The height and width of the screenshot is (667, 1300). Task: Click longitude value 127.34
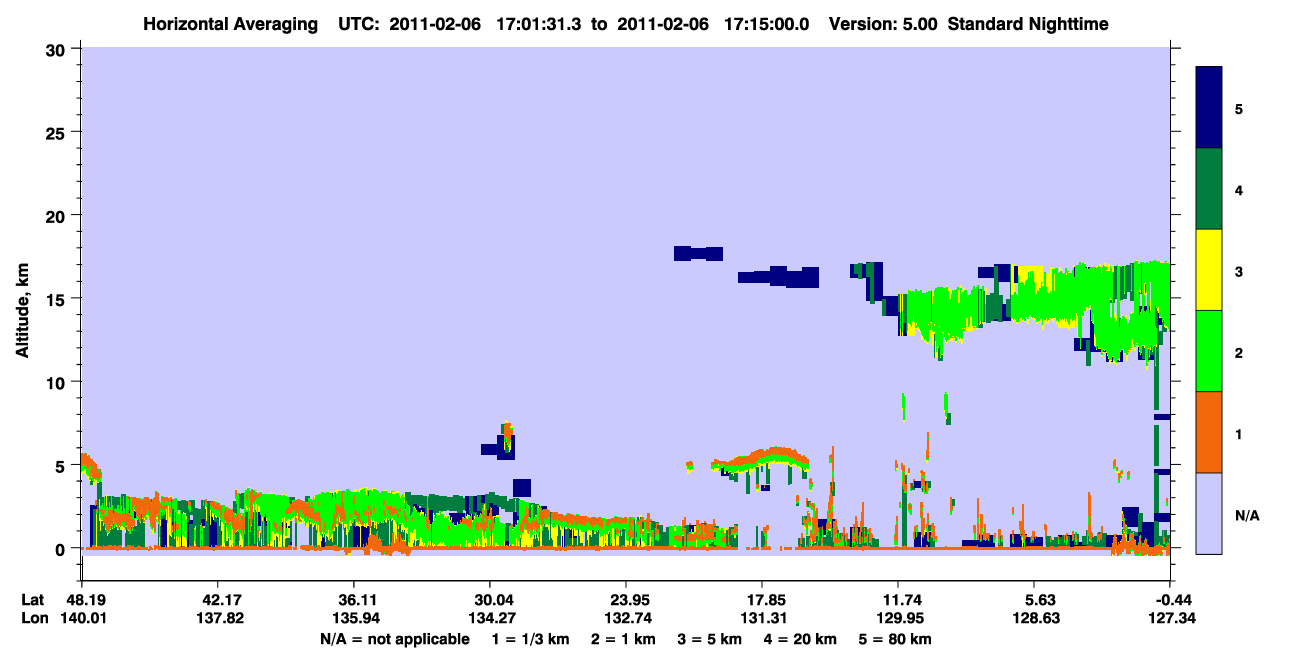[1172, 618]
